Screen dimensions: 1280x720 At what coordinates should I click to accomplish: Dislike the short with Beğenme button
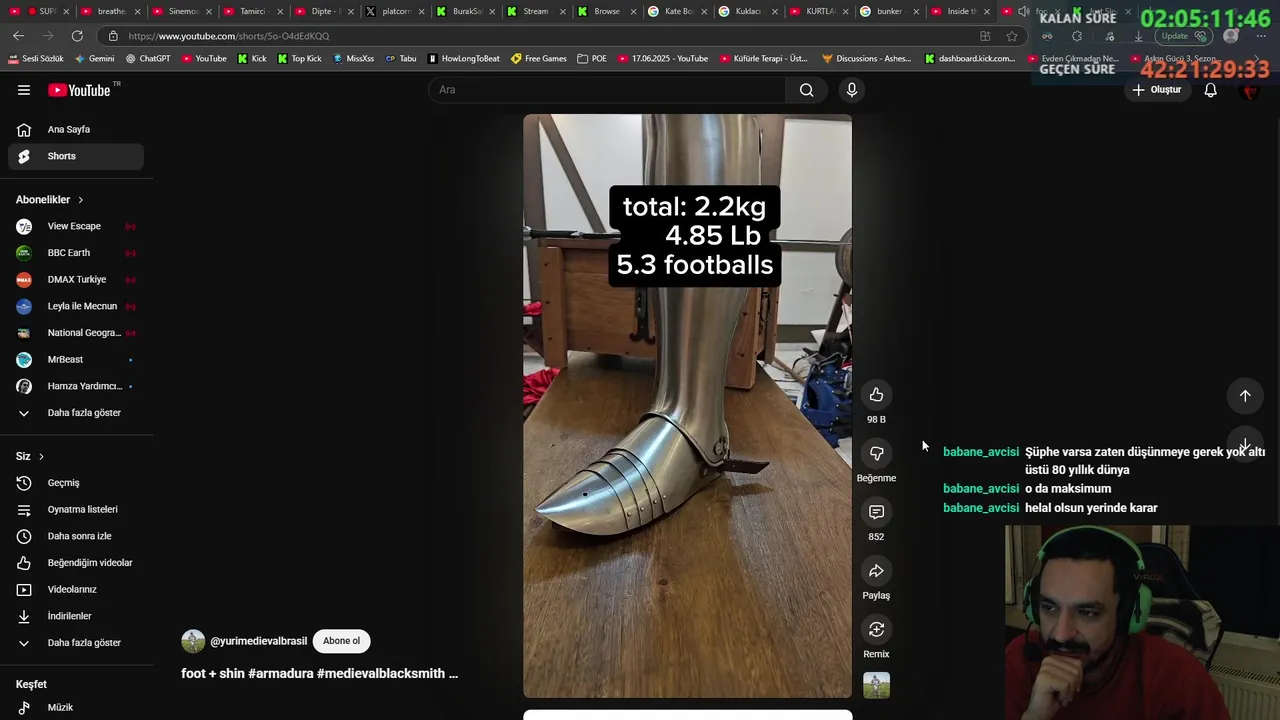(x=876, y=453)
